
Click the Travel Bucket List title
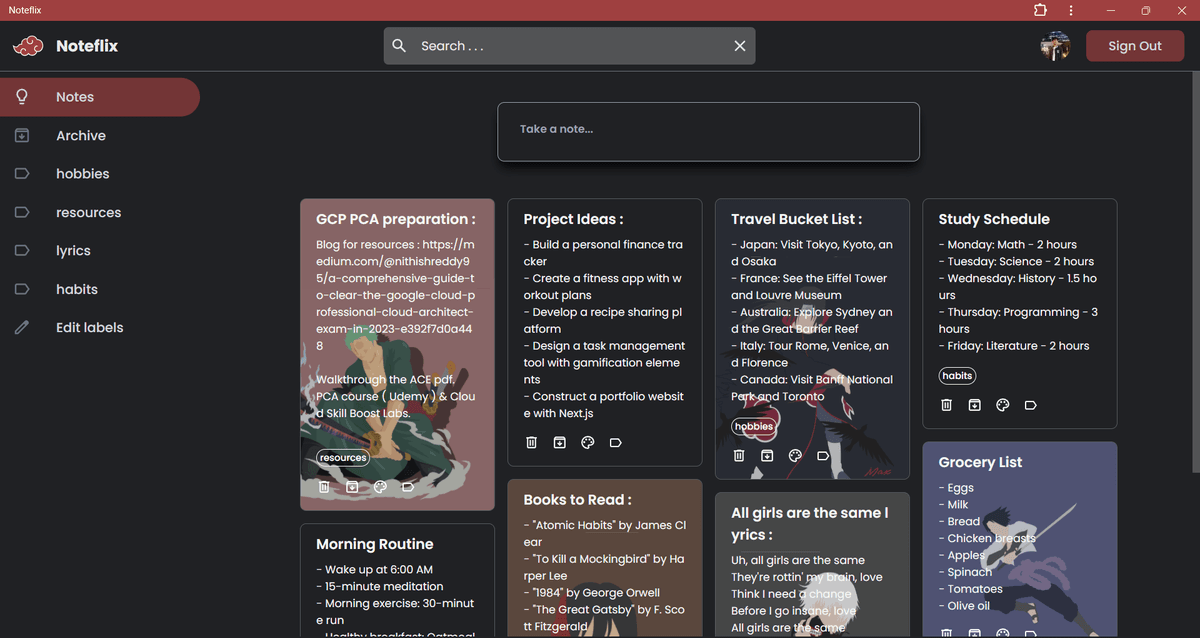pyautogui.click(x=796, y=219)
